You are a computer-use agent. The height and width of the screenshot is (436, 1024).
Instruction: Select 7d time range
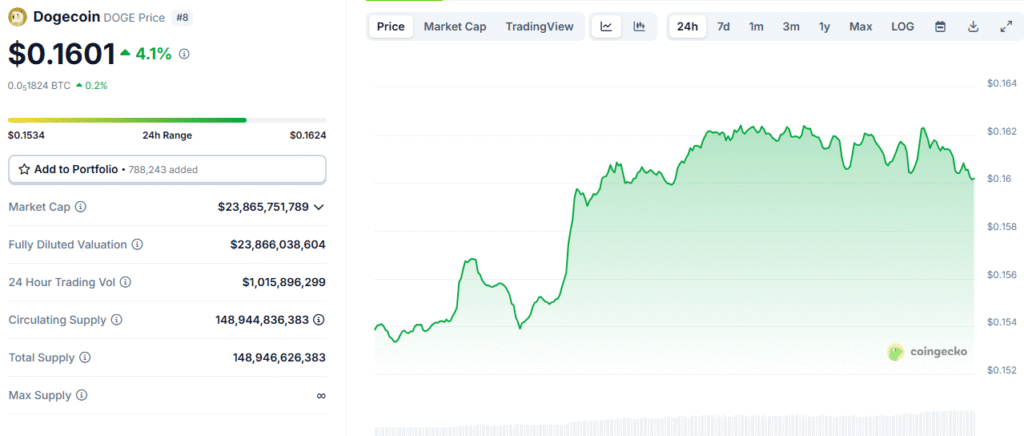[x=724, y=27]
